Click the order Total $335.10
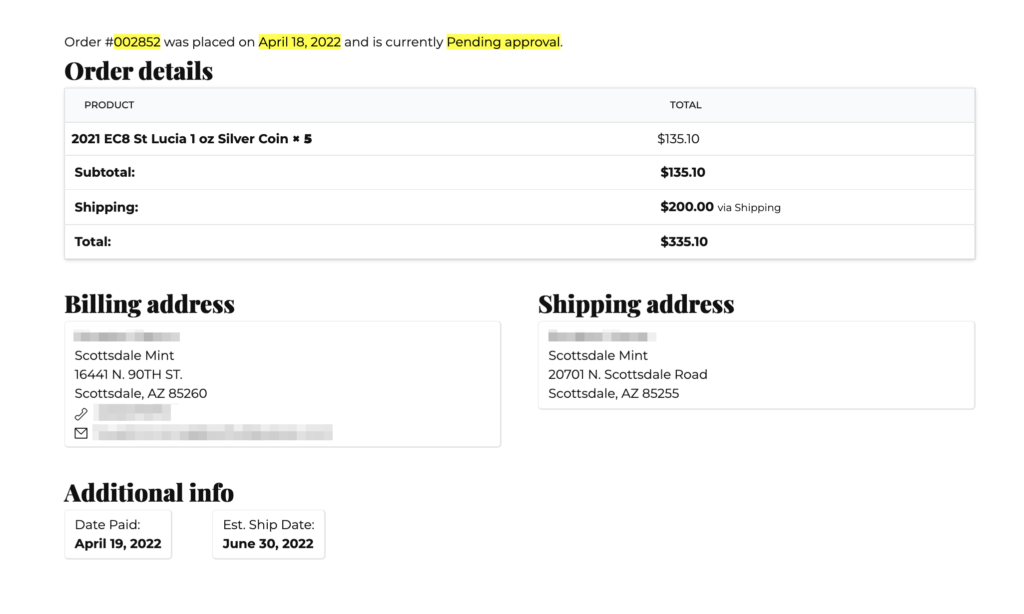 pos(684,242)
